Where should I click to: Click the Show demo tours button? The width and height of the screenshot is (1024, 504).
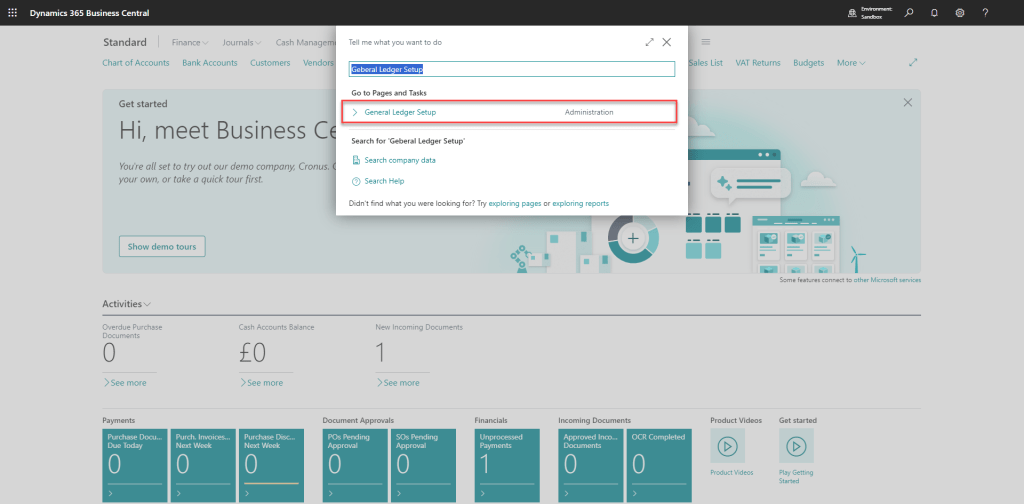161,246
